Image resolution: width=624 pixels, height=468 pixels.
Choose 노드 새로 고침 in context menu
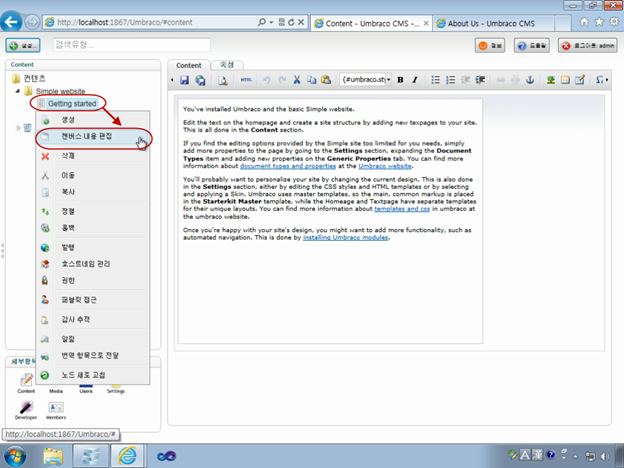point(93,375)
